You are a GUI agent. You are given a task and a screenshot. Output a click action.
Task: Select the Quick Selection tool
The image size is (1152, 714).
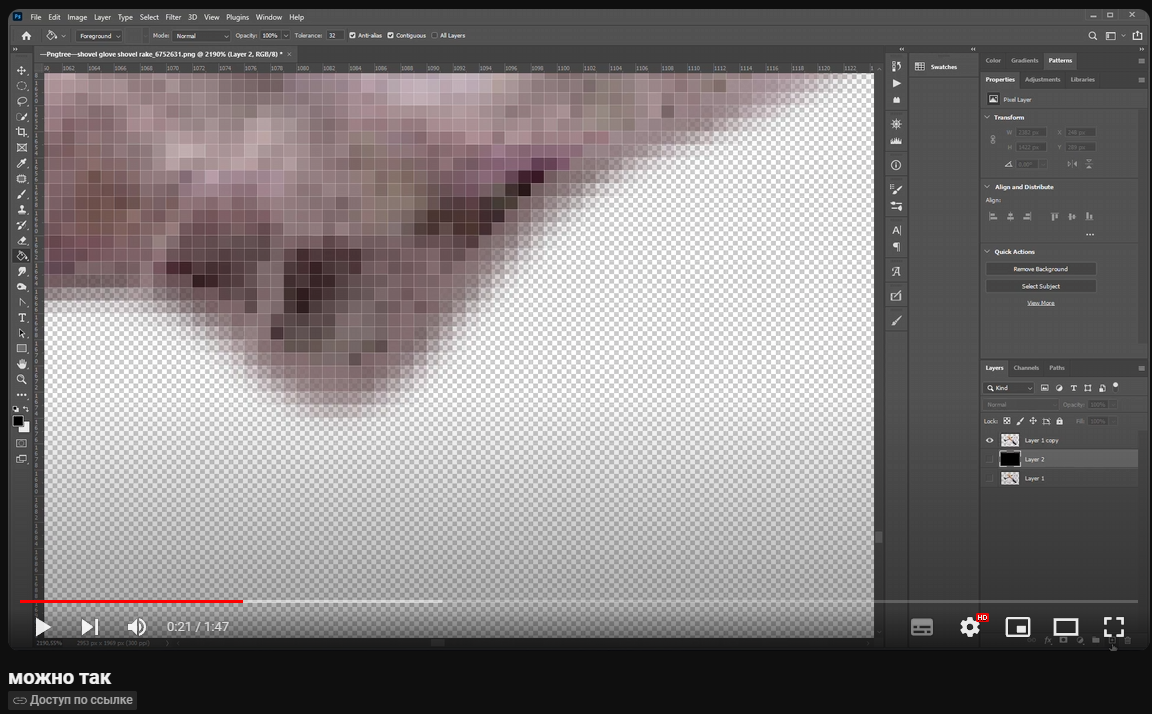pos(22,117)
